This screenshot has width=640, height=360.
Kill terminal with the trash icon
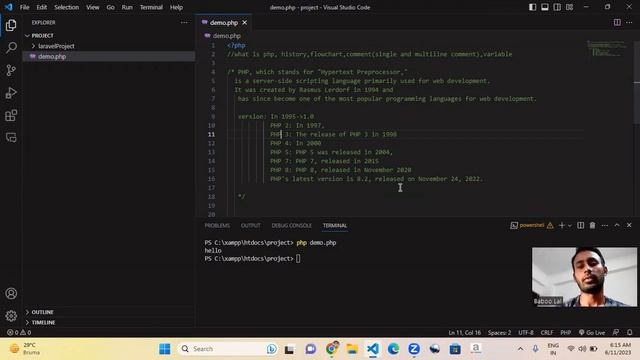point(592,225)
